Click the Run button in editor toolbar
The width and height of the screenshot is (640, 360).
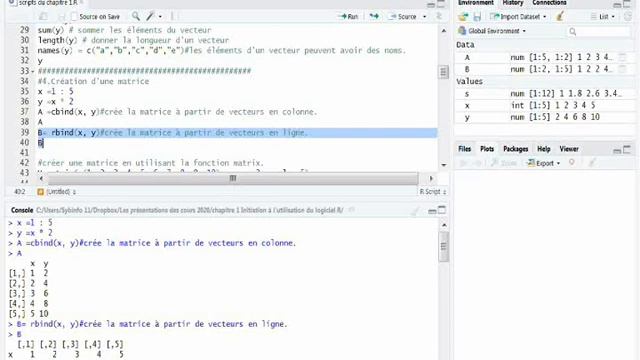coord(348,16)
